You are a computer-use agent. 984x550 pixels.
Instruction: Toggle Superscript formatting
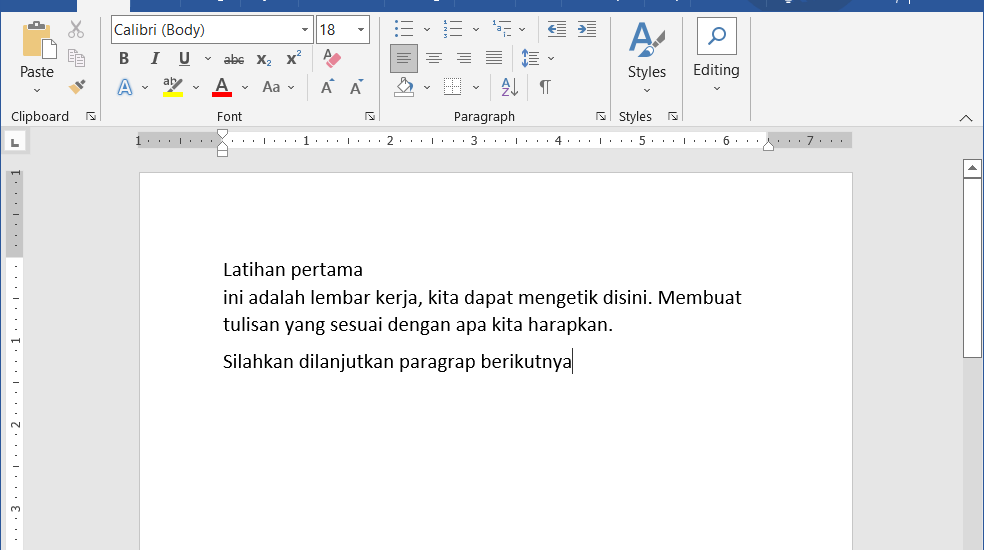[293, 58]
